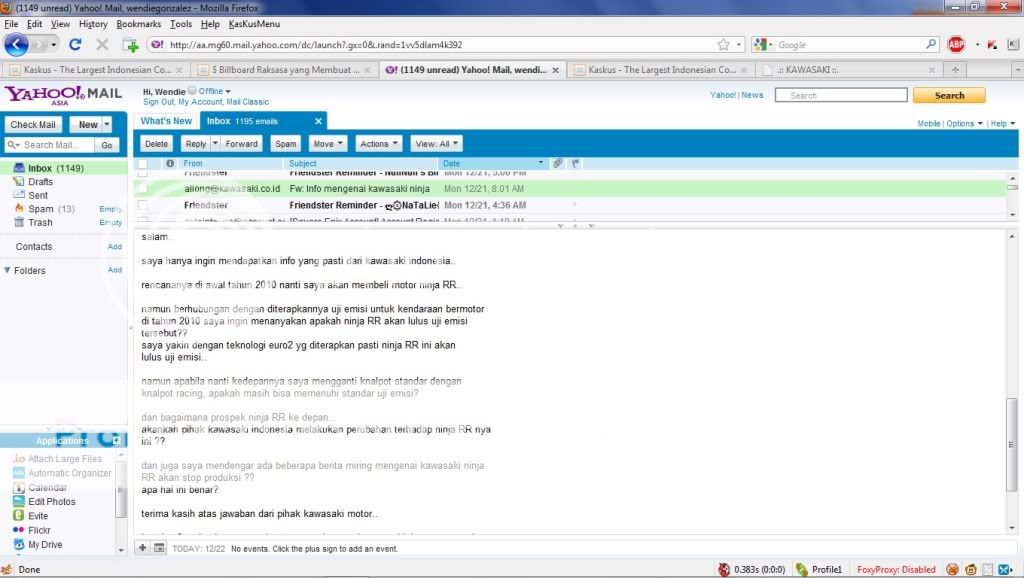Click the Yahoo! Mail Asia logo

point(63,95)
